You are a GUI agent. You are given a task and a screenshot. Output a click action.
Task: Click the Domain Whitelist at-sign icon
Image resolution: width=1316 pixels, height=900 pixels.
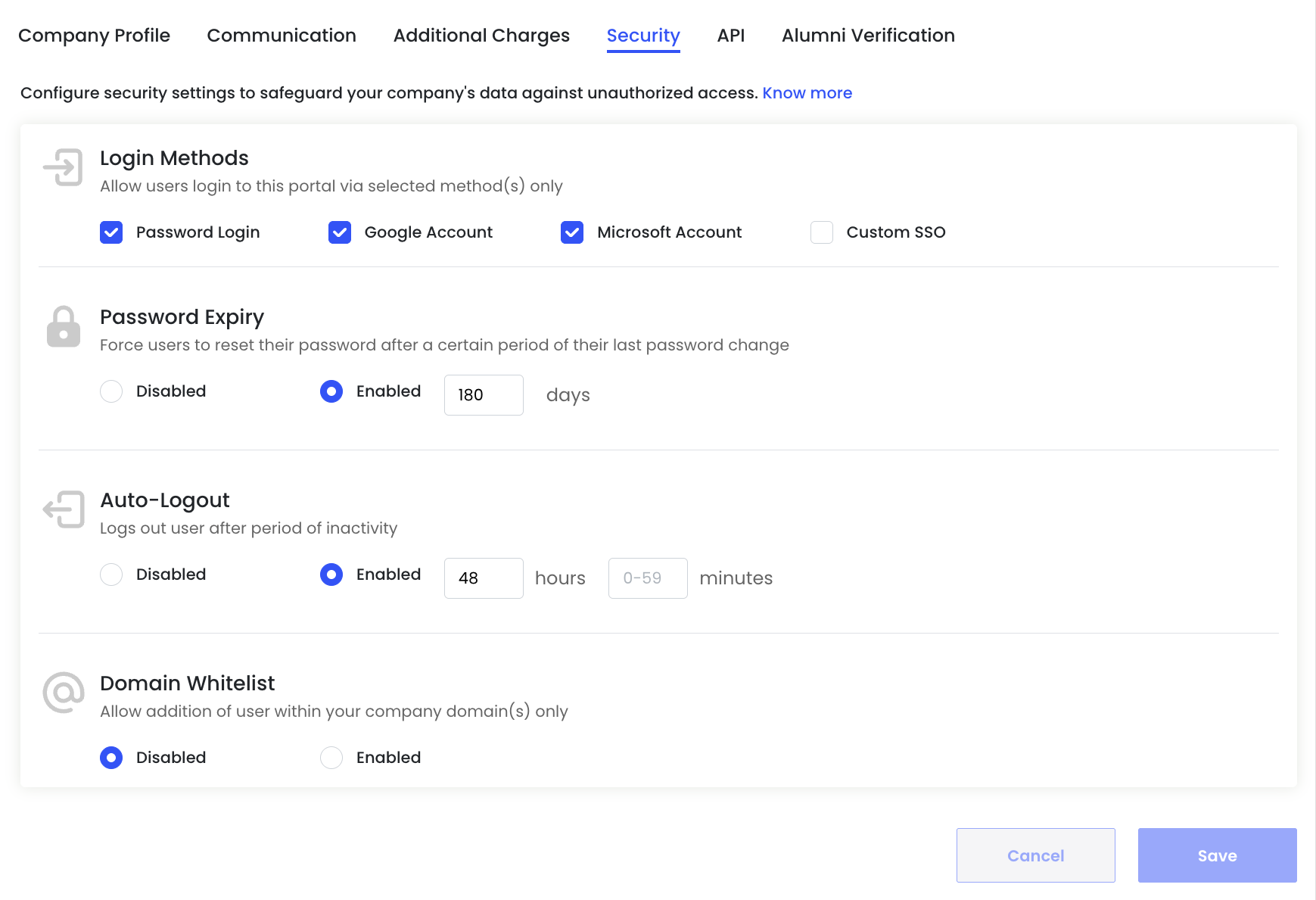[64, 692]
